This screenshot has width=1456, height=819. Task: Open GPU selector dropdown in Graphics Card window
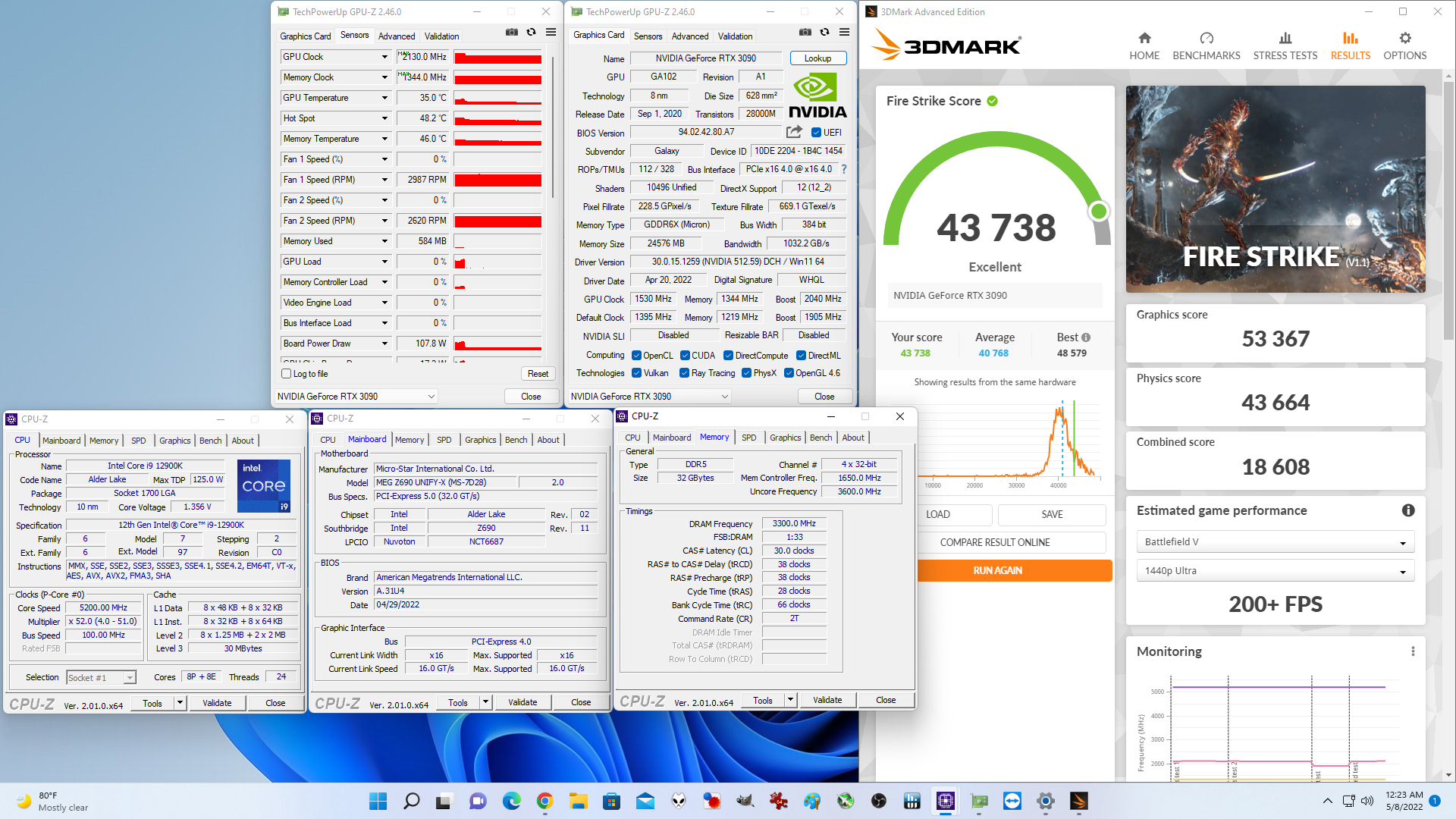tap(650, 397)
